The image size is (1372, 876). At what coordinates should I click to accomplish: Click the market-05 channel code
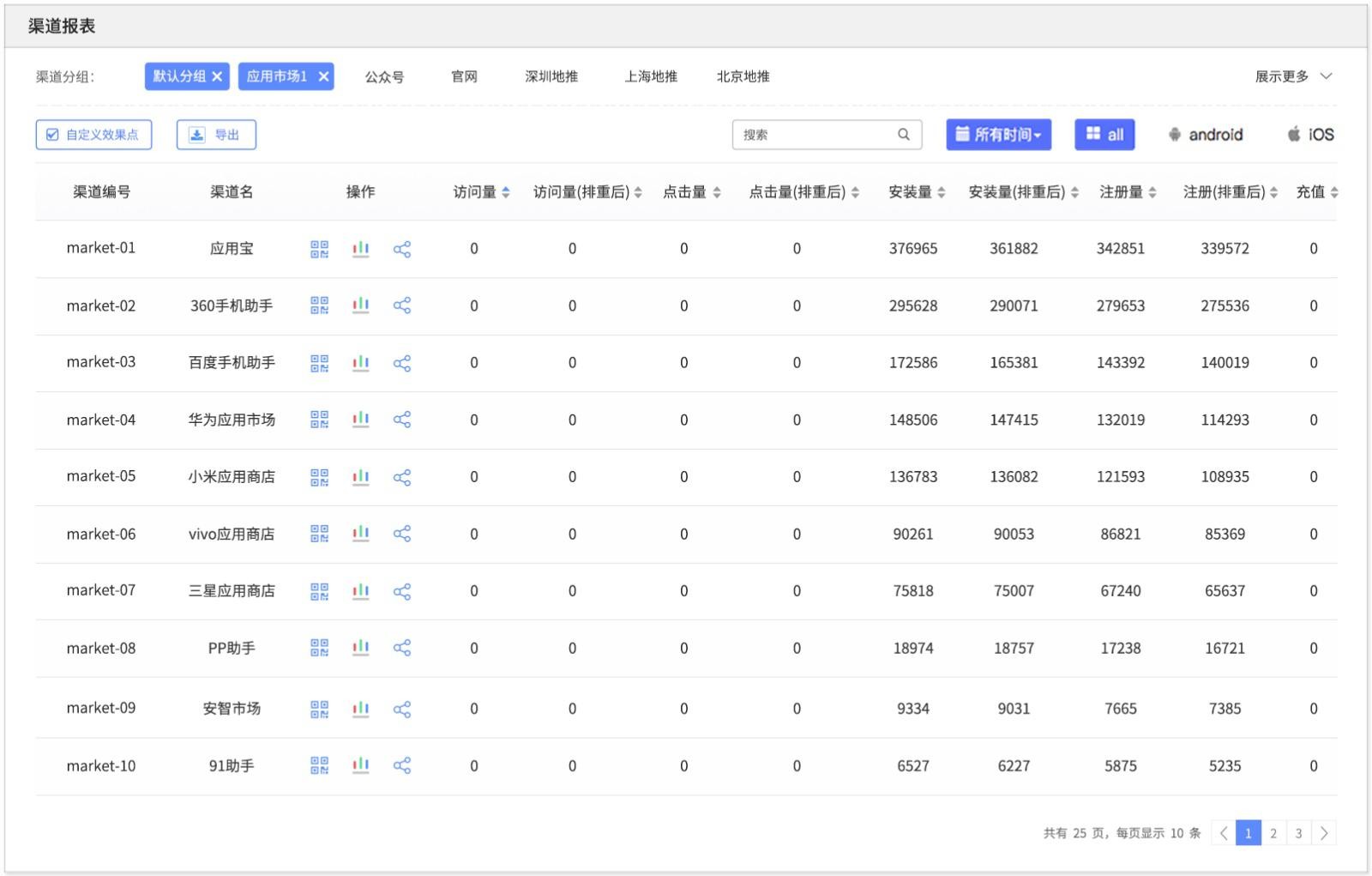click(101, 476)
